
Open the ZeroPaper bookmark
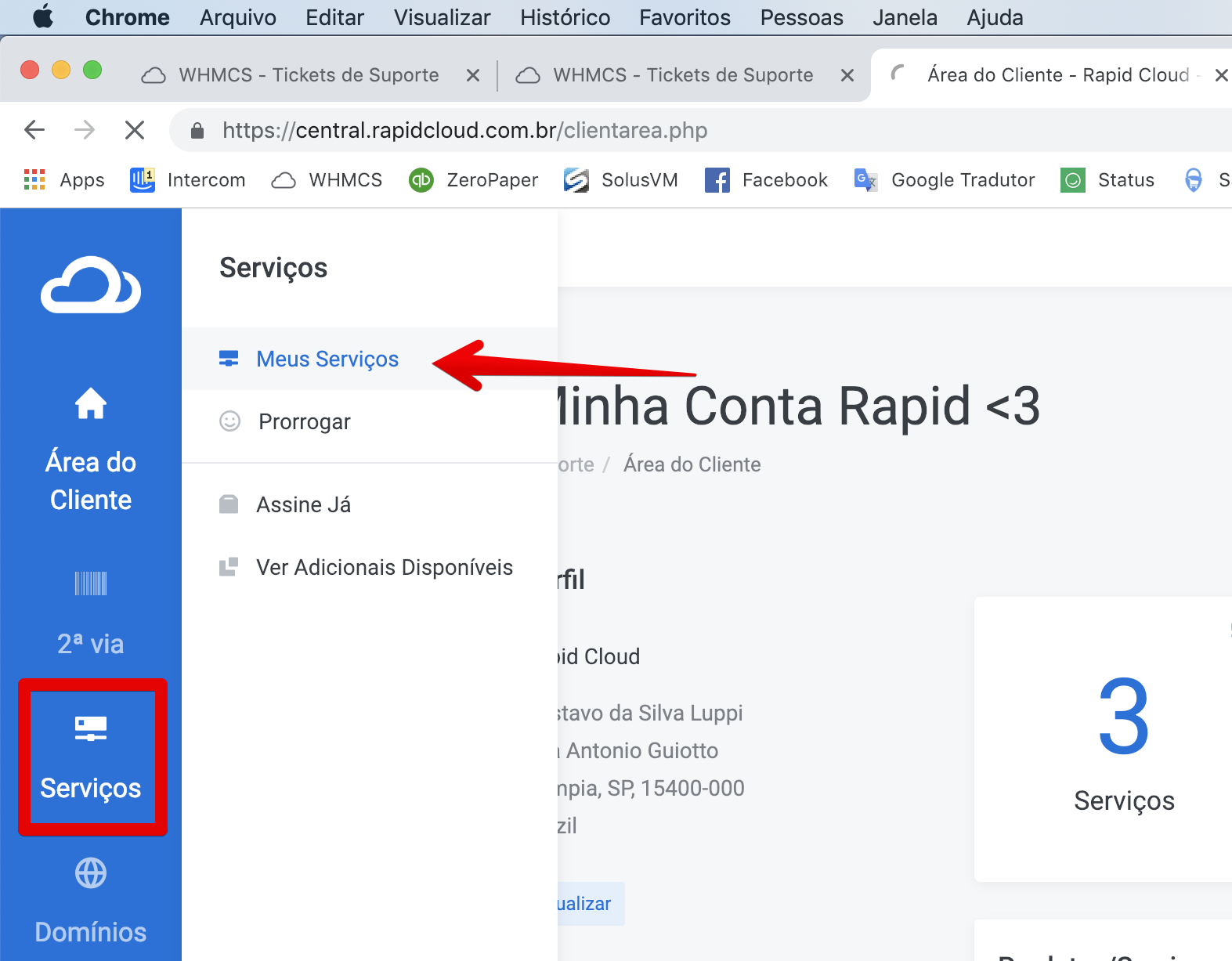tap(473, 180)
